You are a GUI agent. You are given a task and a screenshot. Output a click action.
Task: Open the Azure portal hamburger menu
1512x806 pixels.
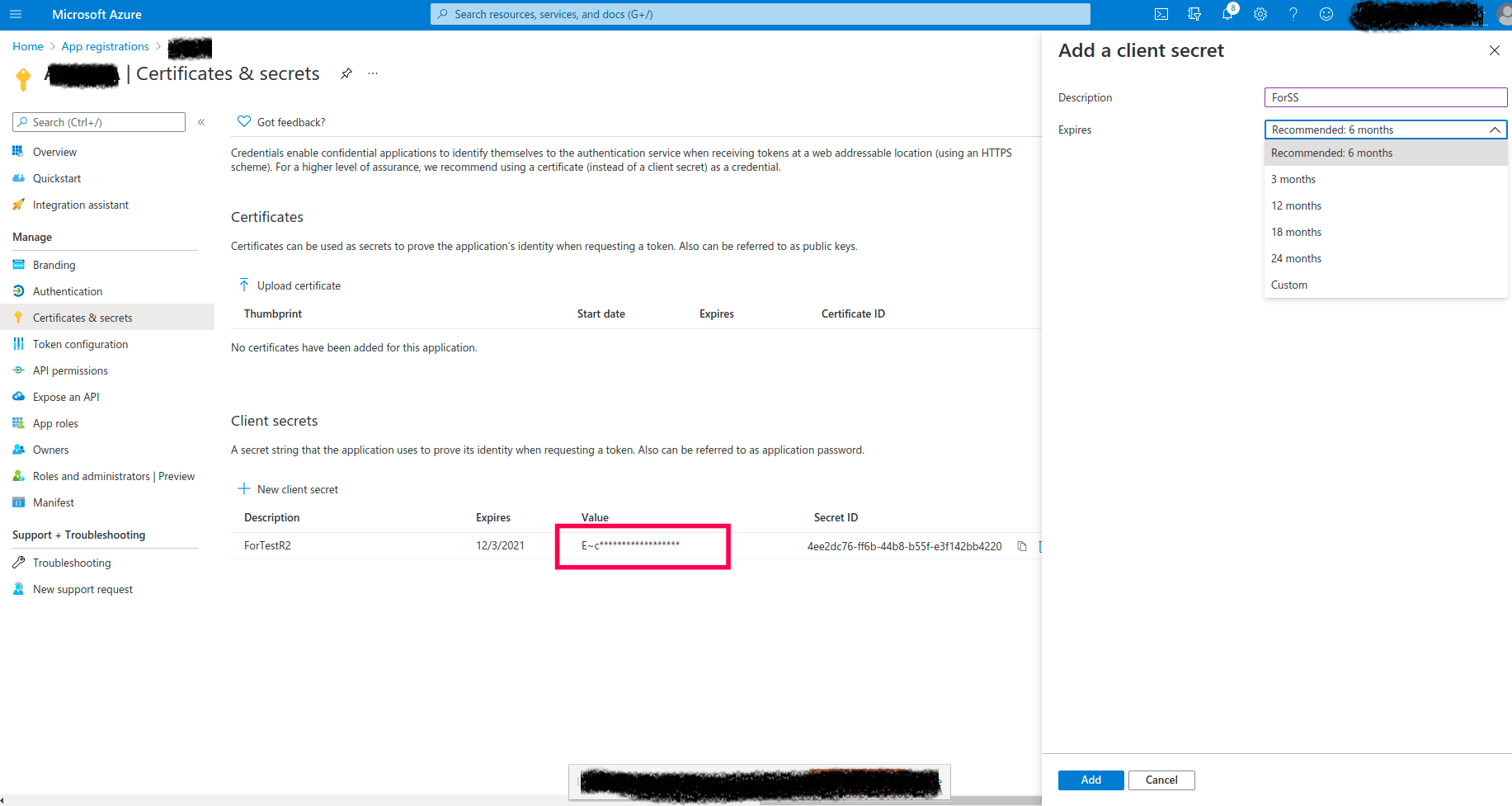click(x=16, y=14)
